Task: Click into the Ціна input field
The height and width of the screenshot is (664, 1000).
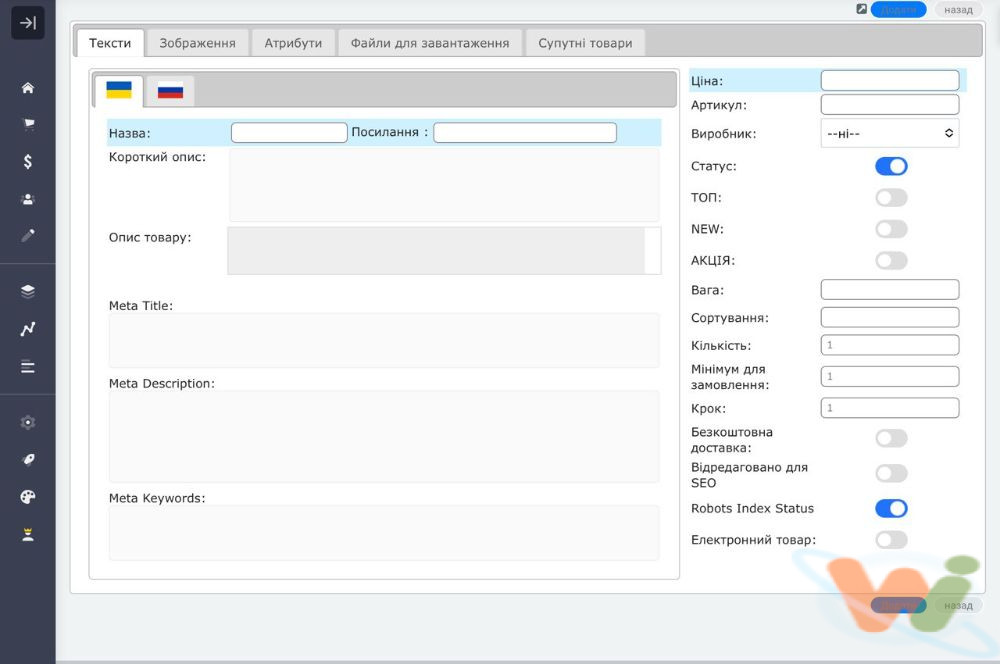Action: click(889, 81)
